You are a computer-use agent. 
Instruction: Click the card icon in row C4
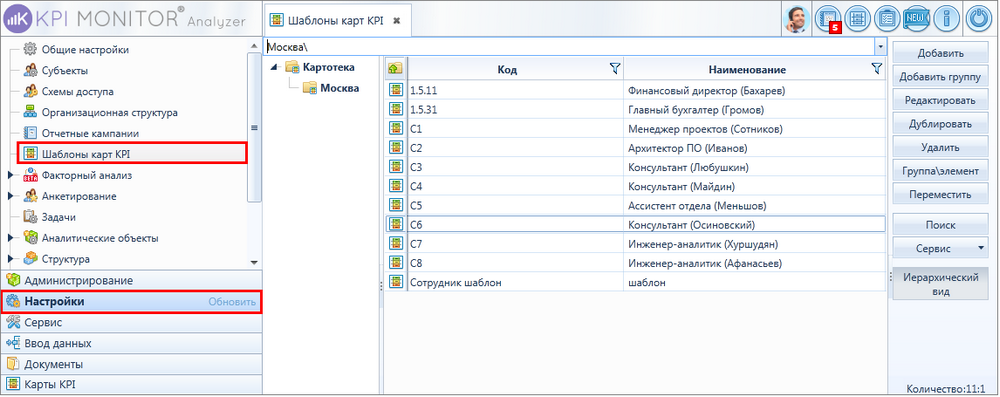coord(396,186)
